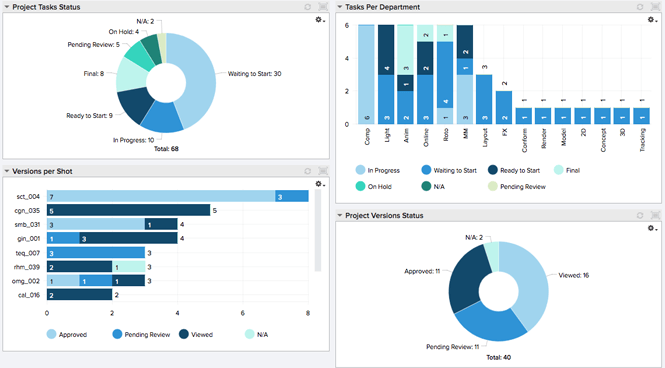
Task: Click the Comp department bar
Action: 366,75
